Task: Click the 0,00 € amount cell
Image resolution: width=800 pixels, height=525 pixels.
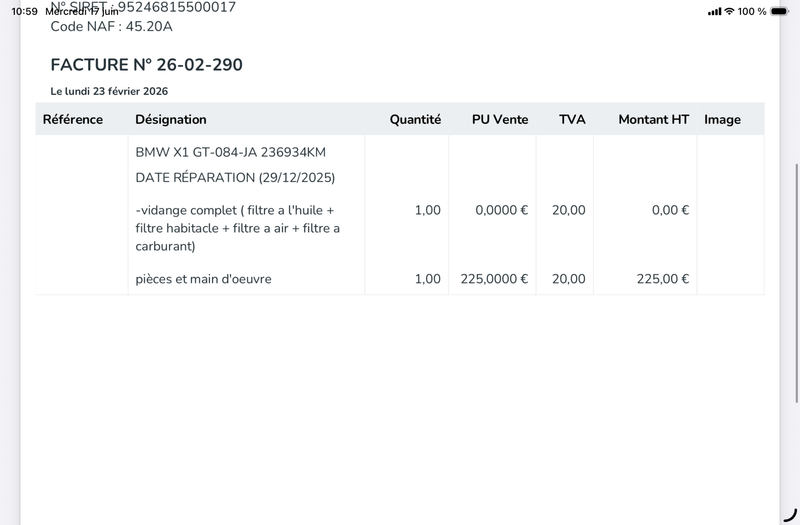Action: tap(670, 210)
